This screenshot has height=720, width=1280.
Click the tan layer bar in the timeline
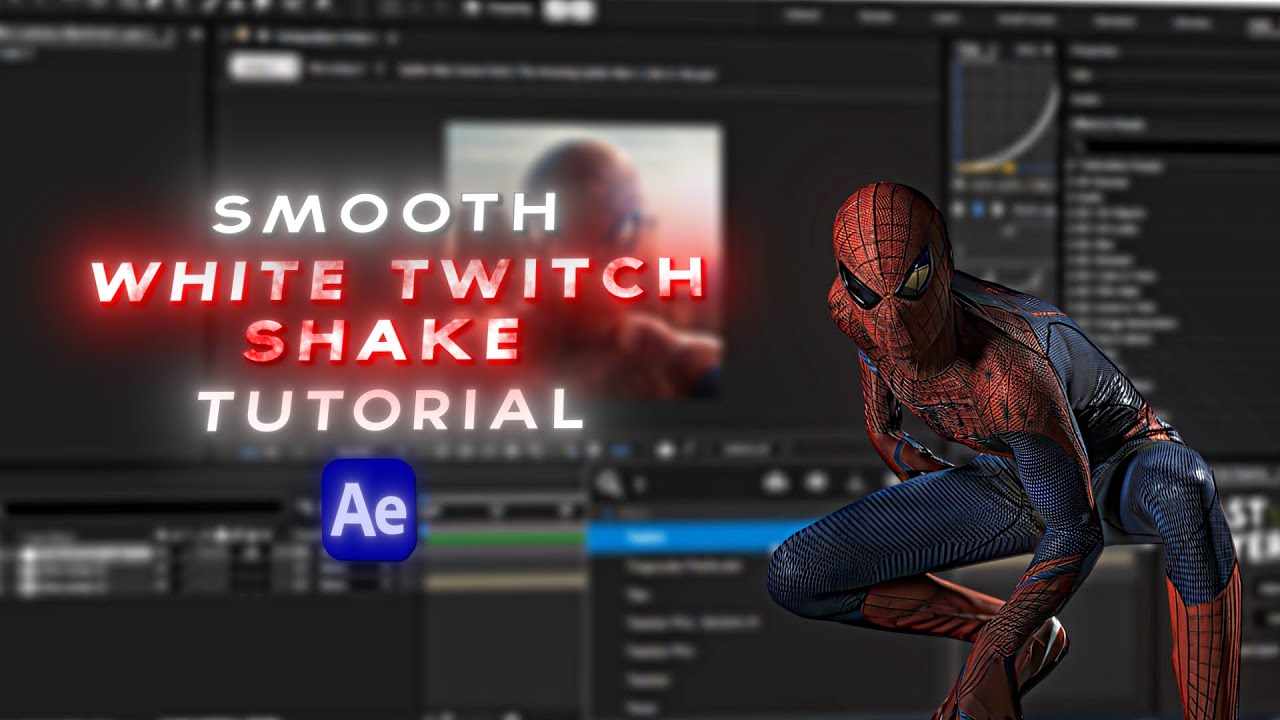pyautogui.click(x=507, y=581)
